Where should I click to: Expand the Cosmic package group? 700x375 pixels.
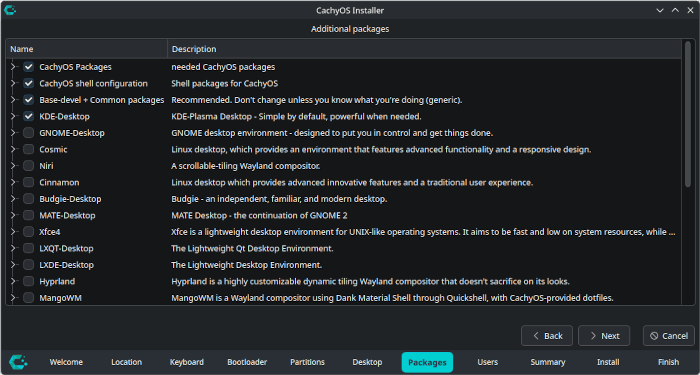12,150
